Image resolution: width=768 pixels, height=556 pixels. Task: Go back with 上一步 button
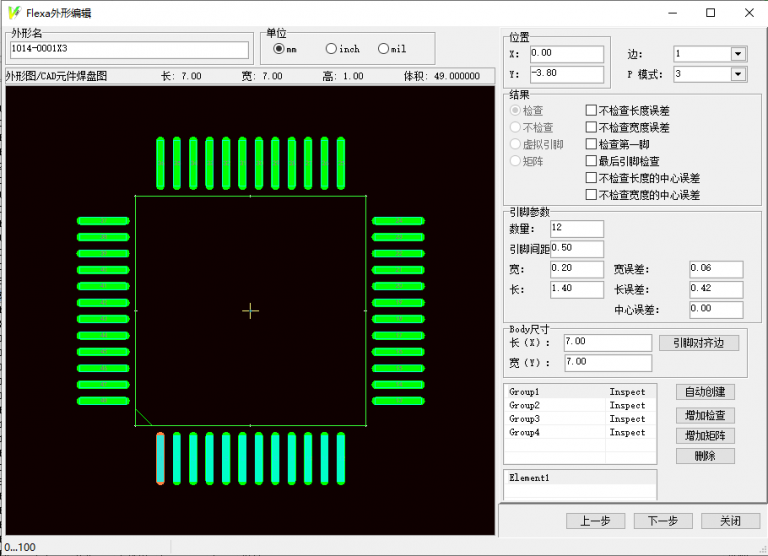595,521
